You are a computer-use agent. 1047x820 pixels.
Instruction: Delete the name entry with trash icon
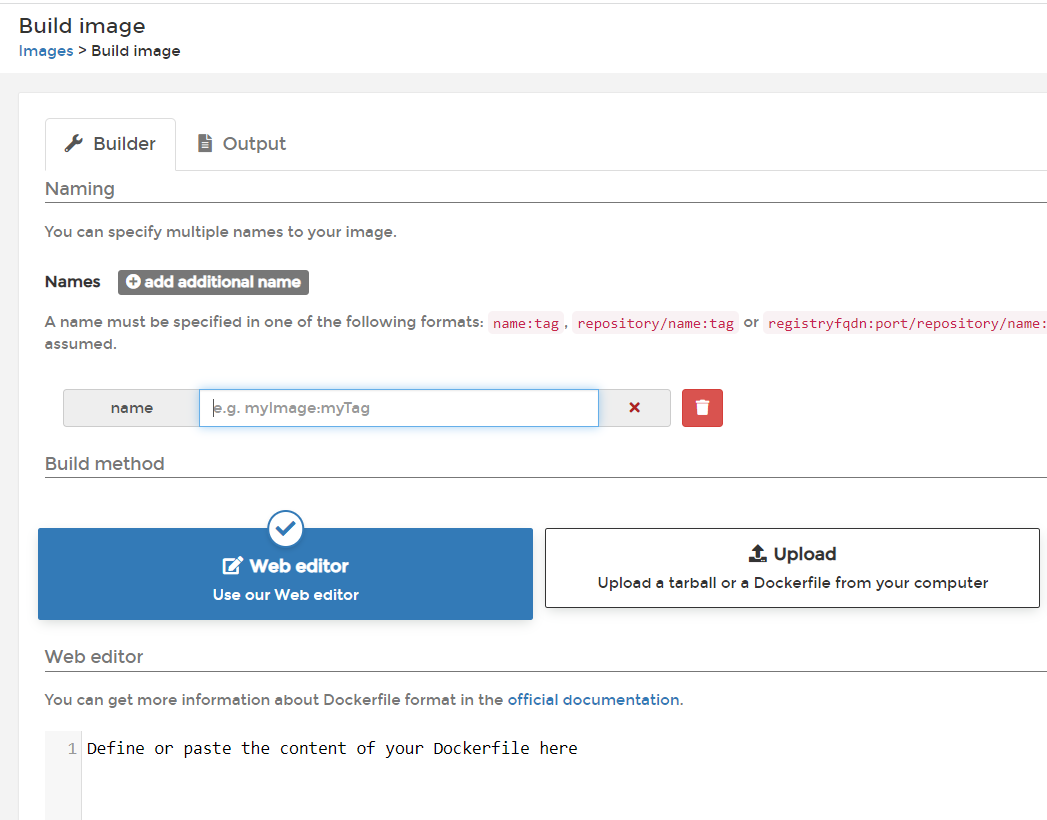point(702,408)
